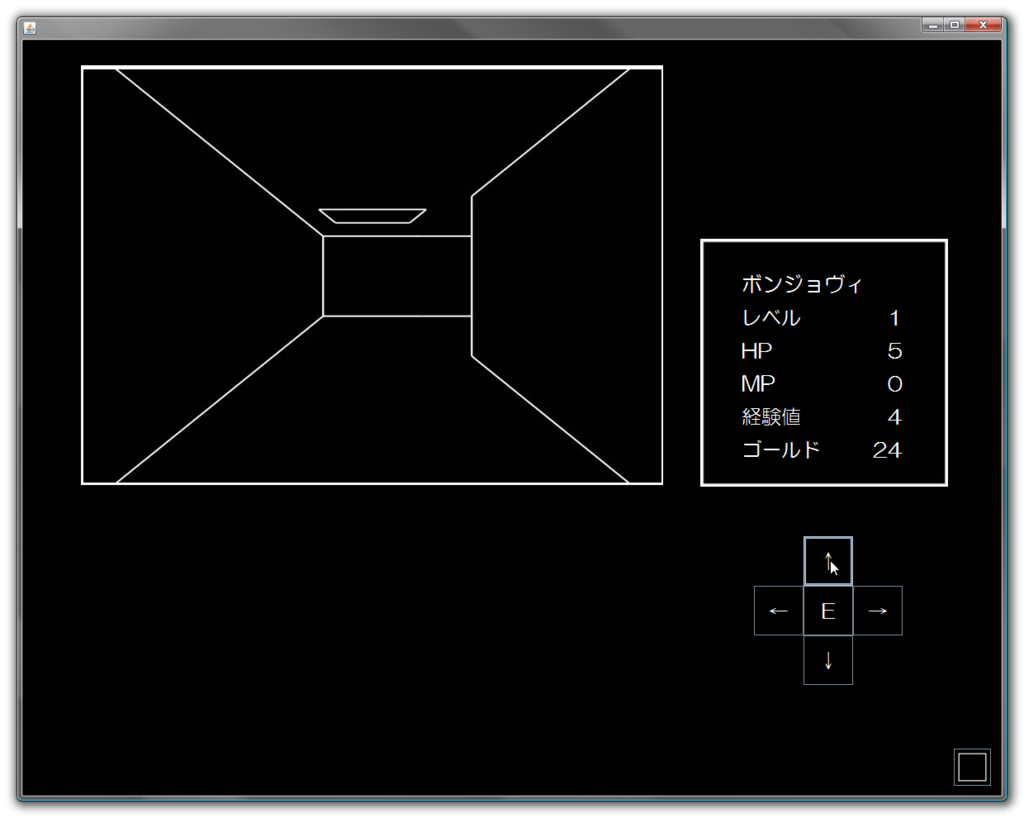Viewport: 1024px width, 818px height.
Task: Close the game window
Action: [x=983, y=25]
